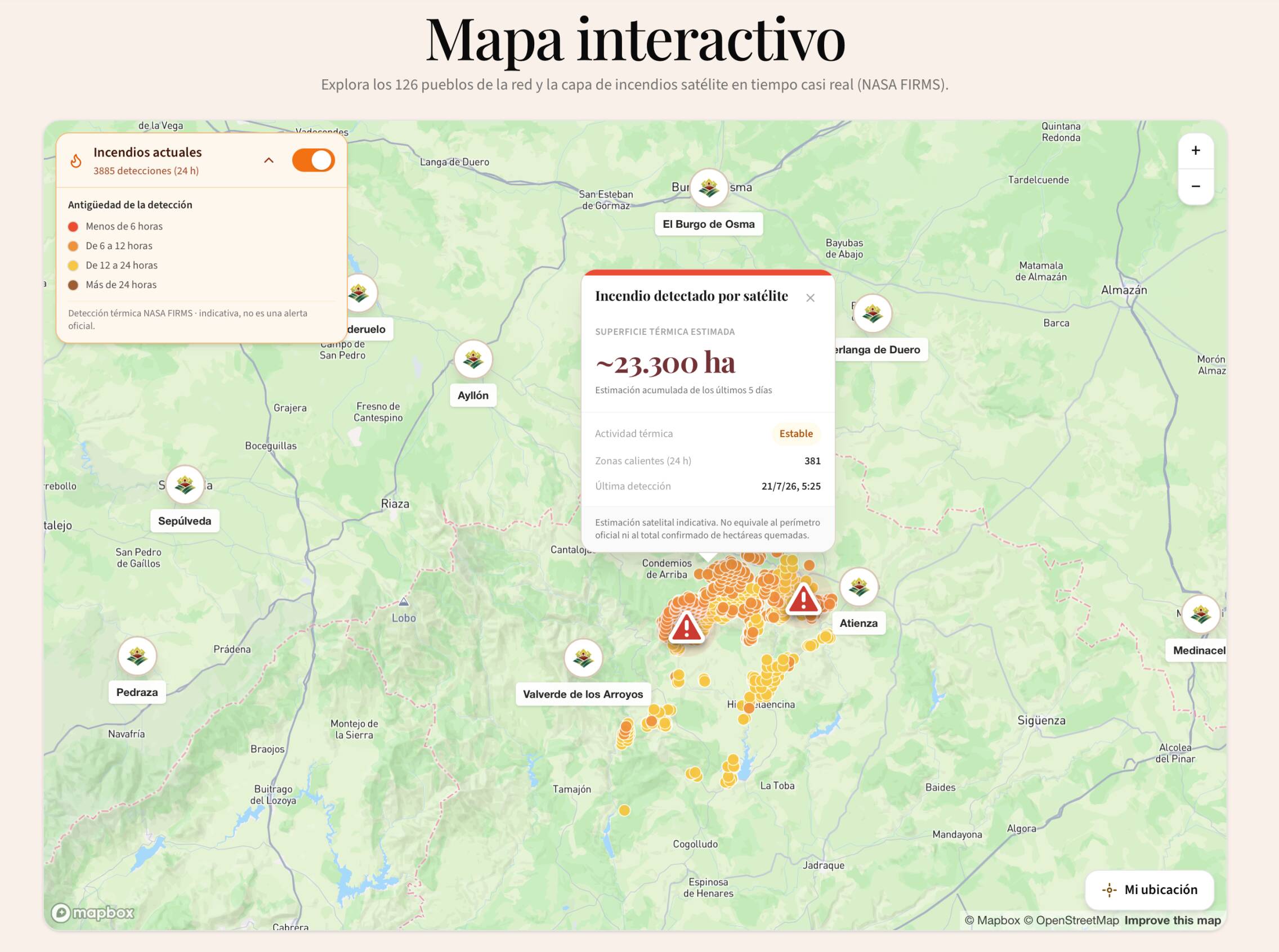Click the Jadraque town label on map

tap(824, 865)
